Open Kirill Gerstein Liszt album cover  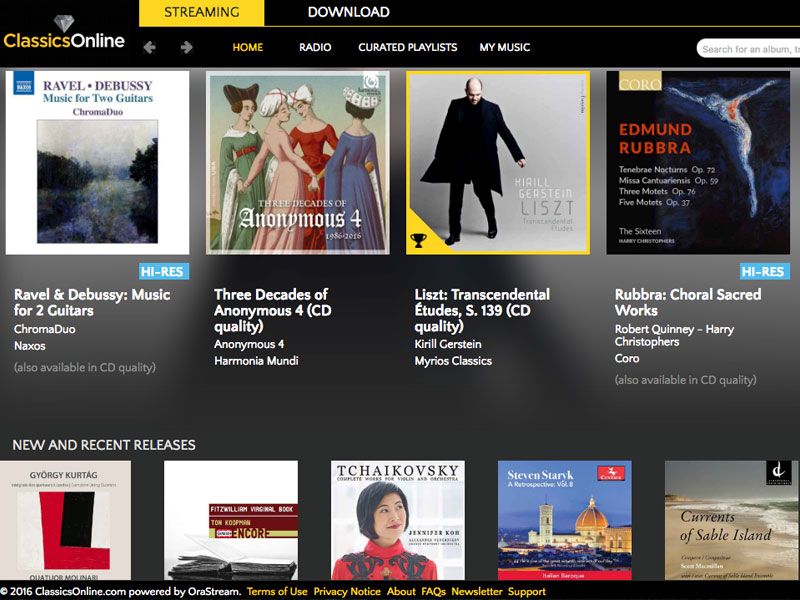pyautogui.click(x=498, y=163)
